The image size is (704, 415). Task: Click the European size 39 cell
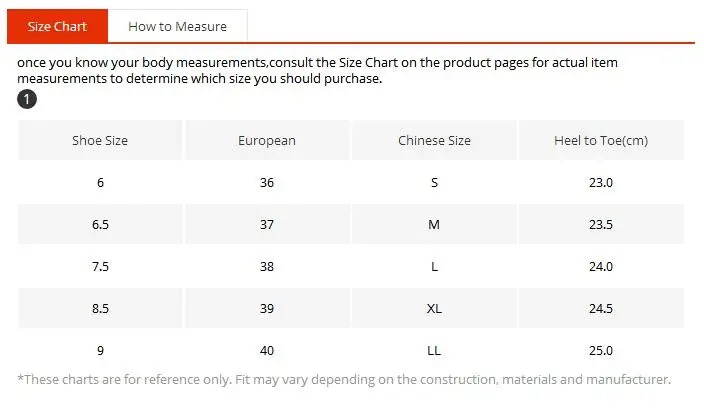pyautogui.click(x=267, y=308)
